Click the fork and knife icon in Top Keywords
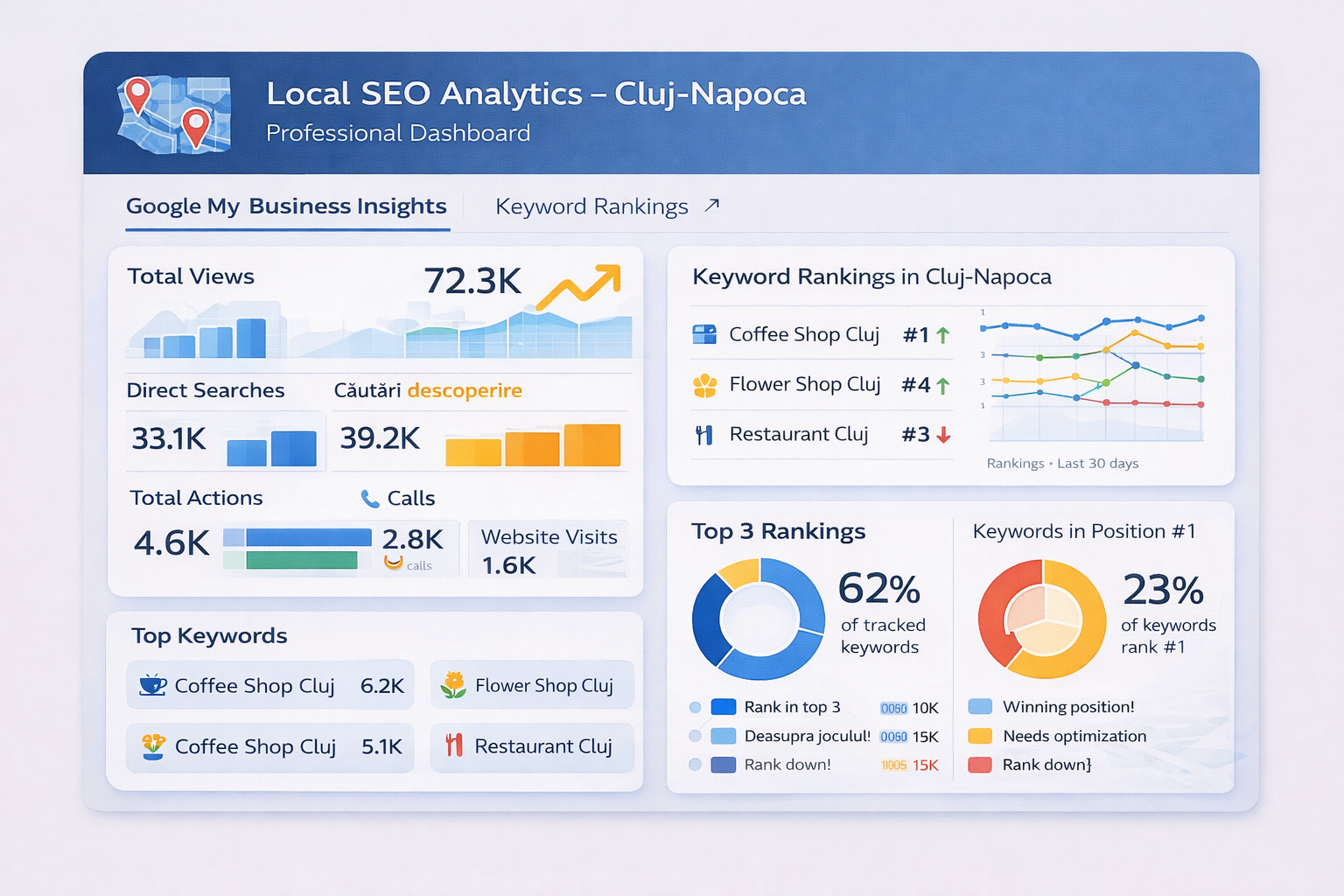Screen dimensions: 1344x896 click(453, 745)
